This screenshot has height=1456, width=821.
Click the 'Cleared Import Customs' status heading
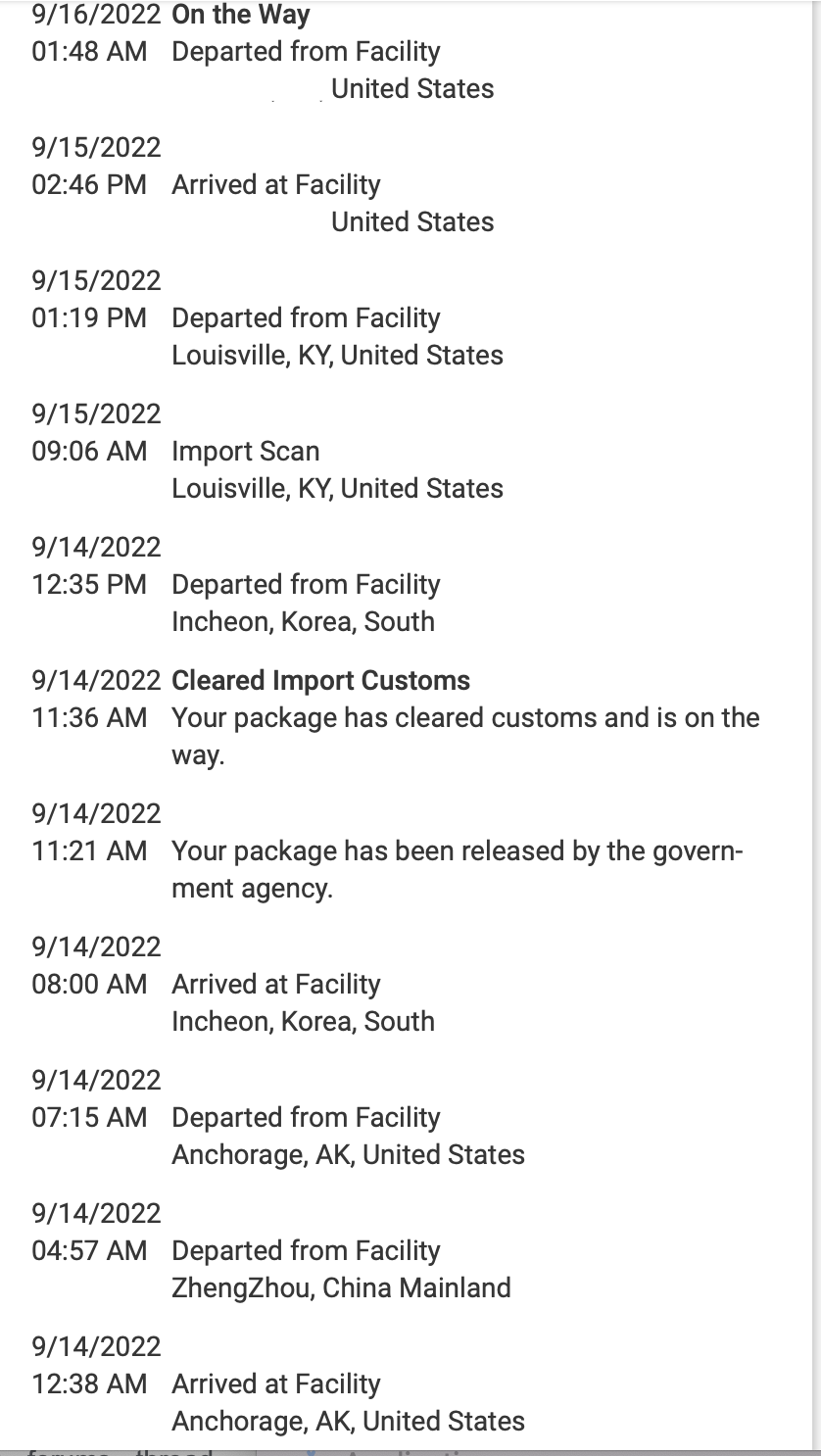click(x=320, y=681)
